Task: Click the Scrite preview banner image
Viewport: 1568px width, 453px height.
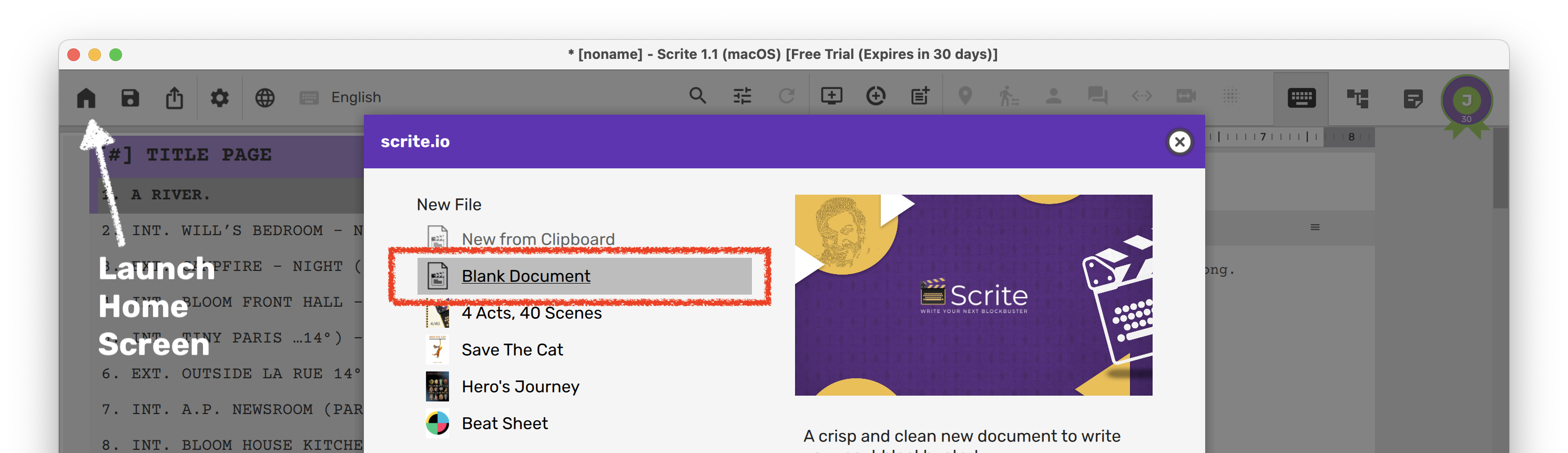Action: pos(973,295)
